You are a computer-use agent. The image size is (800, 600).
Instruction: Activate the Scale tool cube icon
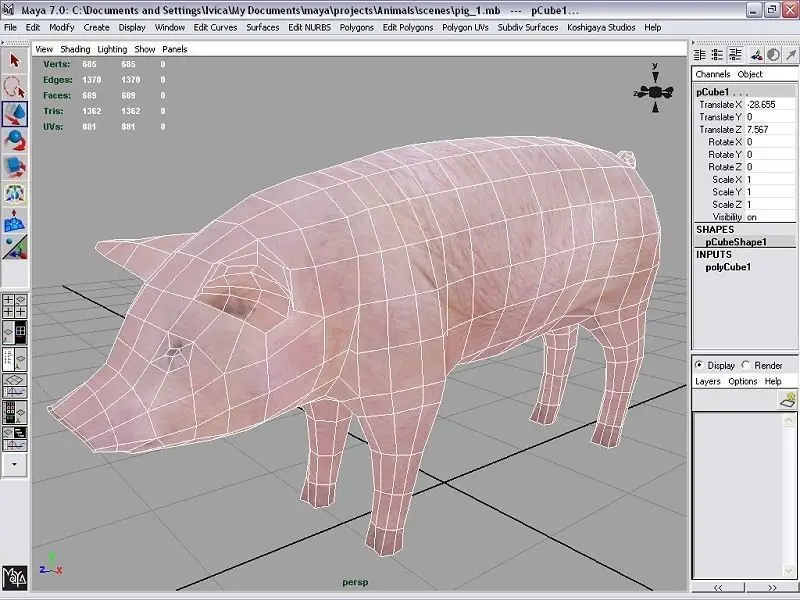(14, 167)
